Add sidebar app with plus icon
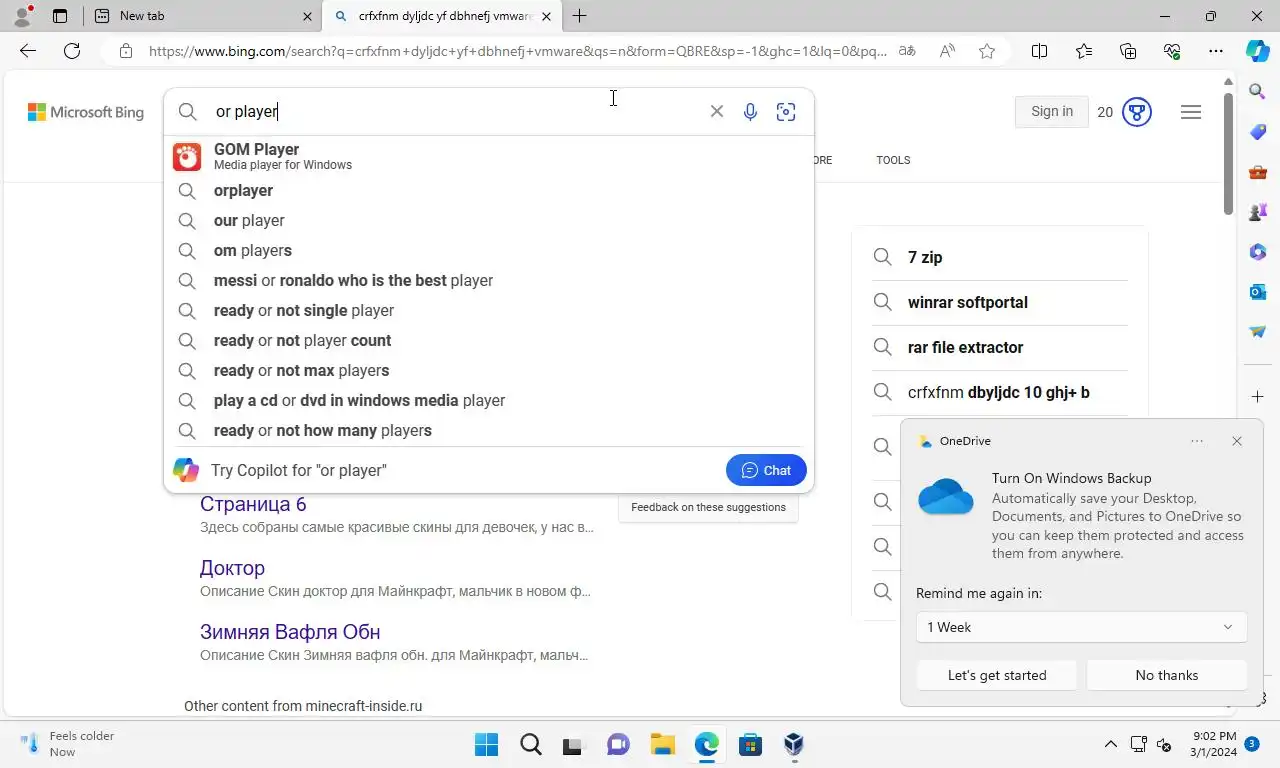 click(x=1258, y=397)
